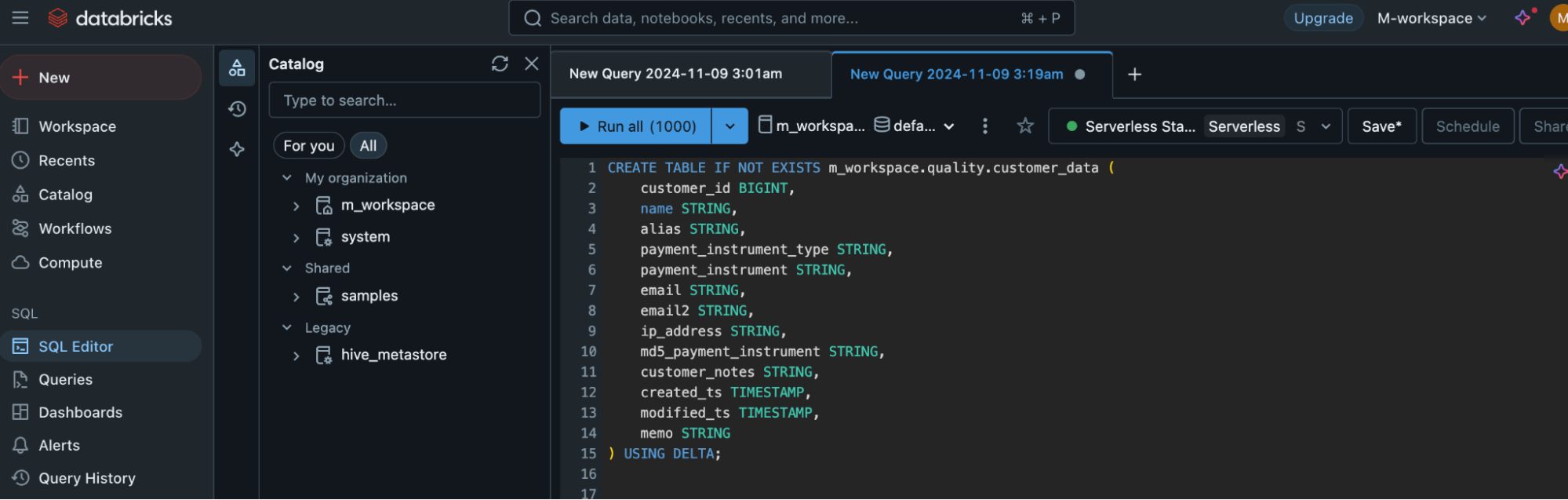
Task: Select the system tree item
Action: [x=366, y=236]
